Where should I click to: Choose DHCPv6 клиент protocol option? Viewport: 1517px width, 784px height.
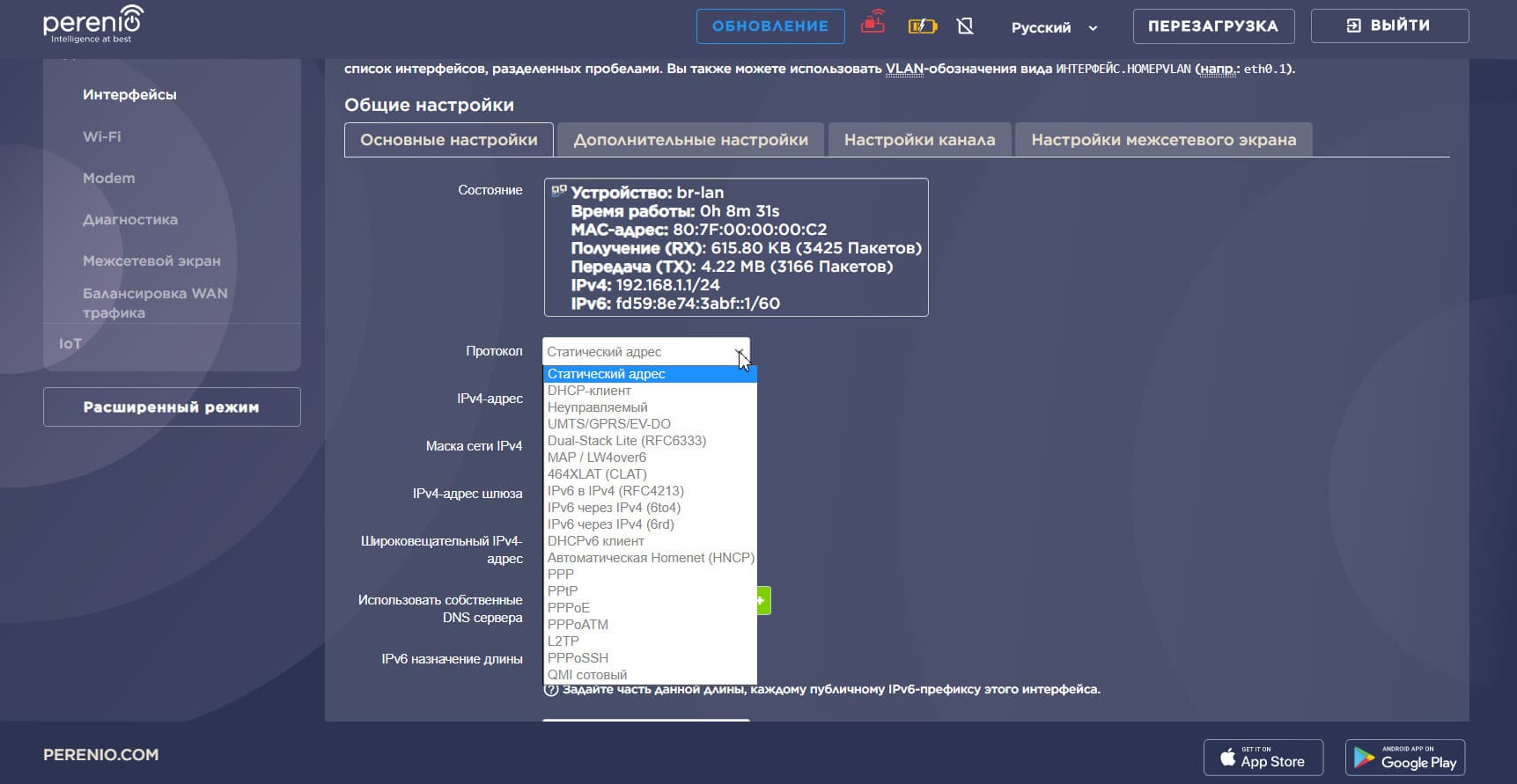point(650,541)
